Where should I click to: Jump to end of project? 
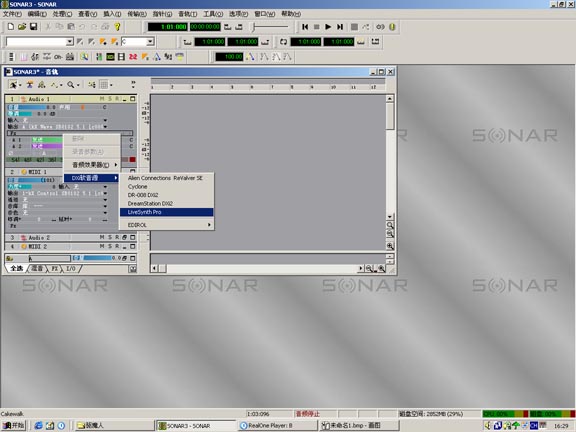pyautogui.click(x=340, y=27)
